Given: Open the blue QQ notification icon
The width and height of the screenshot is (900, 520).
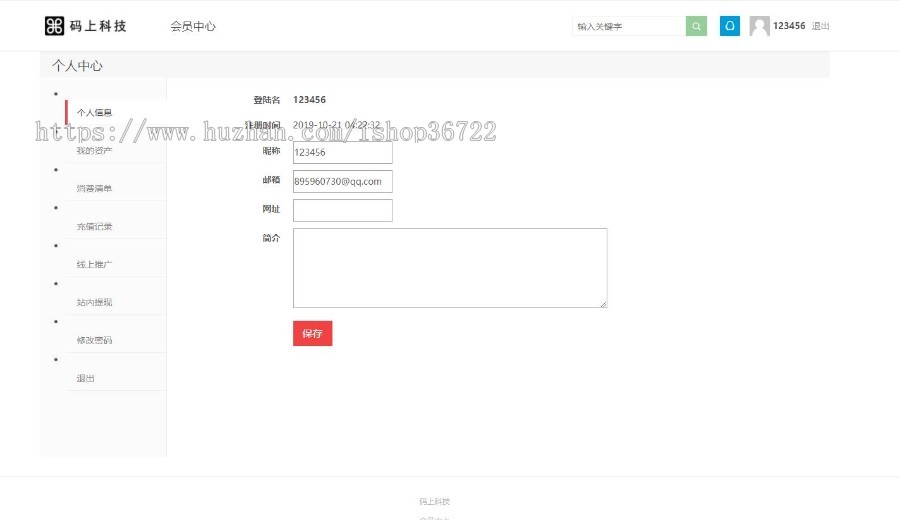Looking at the screenshot, I should coord(730,26).
